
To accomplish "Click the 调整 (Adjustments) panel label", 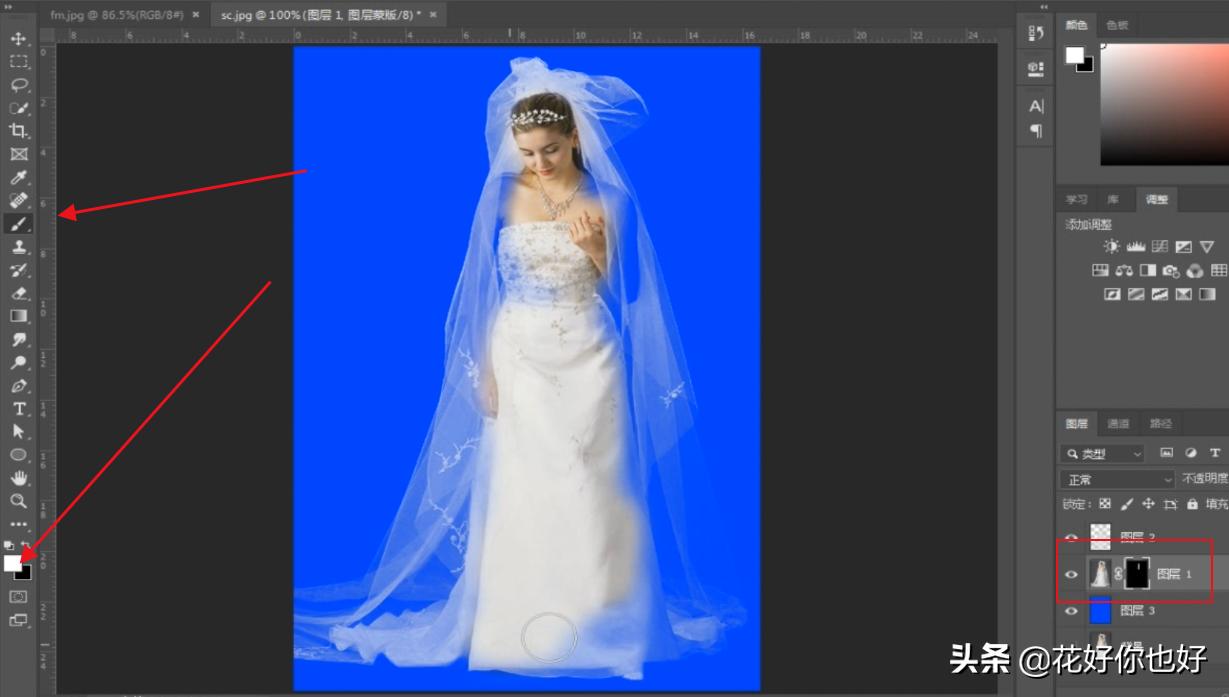I will pos(1157,199).
